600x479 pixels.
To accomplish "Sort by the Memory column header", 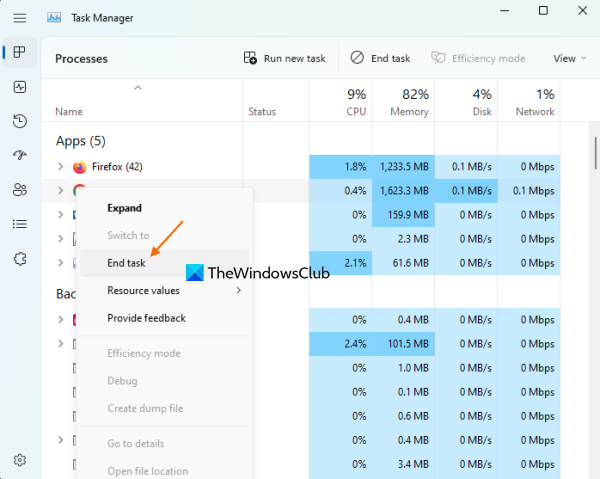I will click(x=403, y=101).
